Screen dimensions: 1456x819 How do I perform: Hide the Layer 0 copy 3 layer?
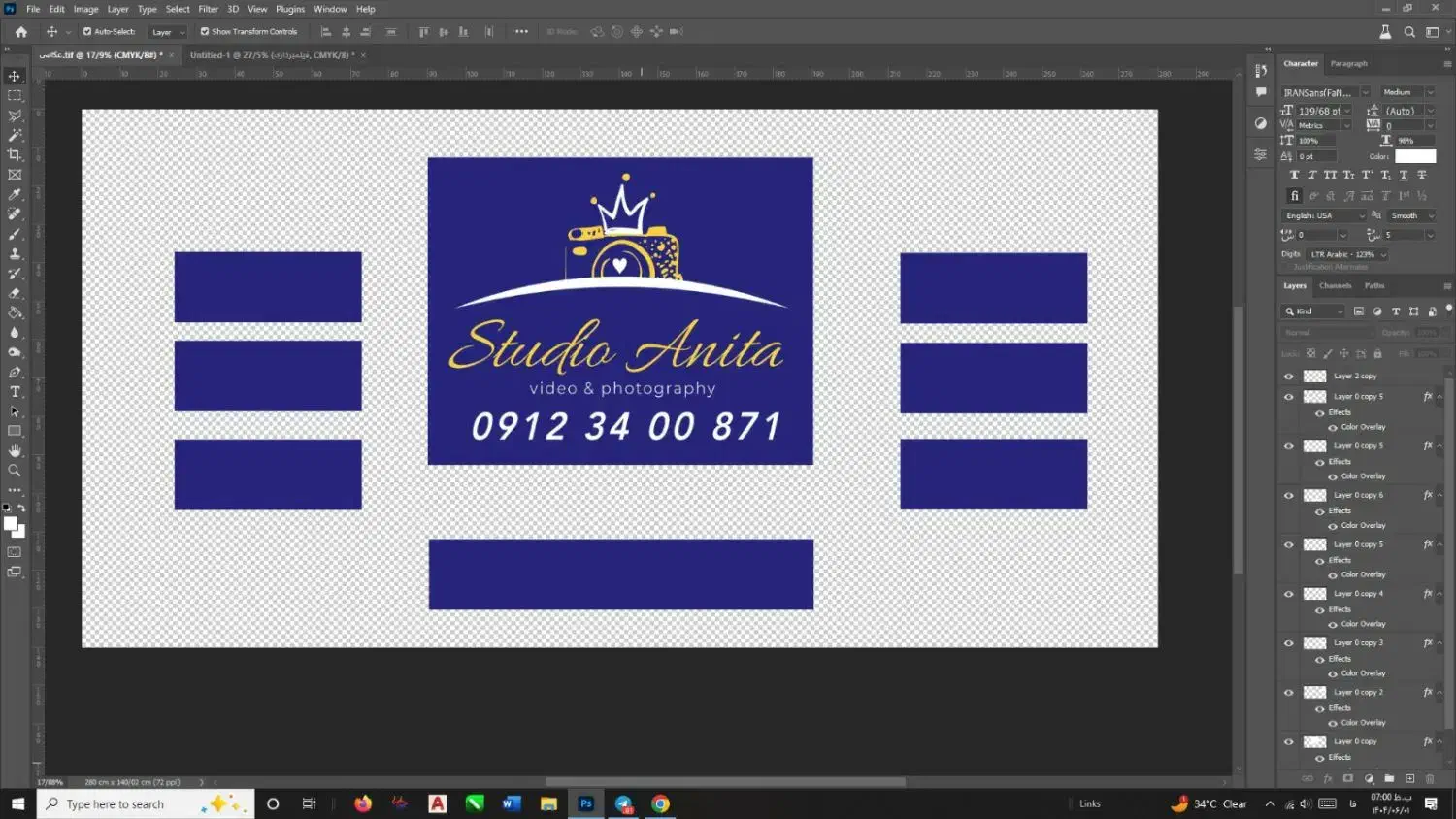(x=1289, y=643)
